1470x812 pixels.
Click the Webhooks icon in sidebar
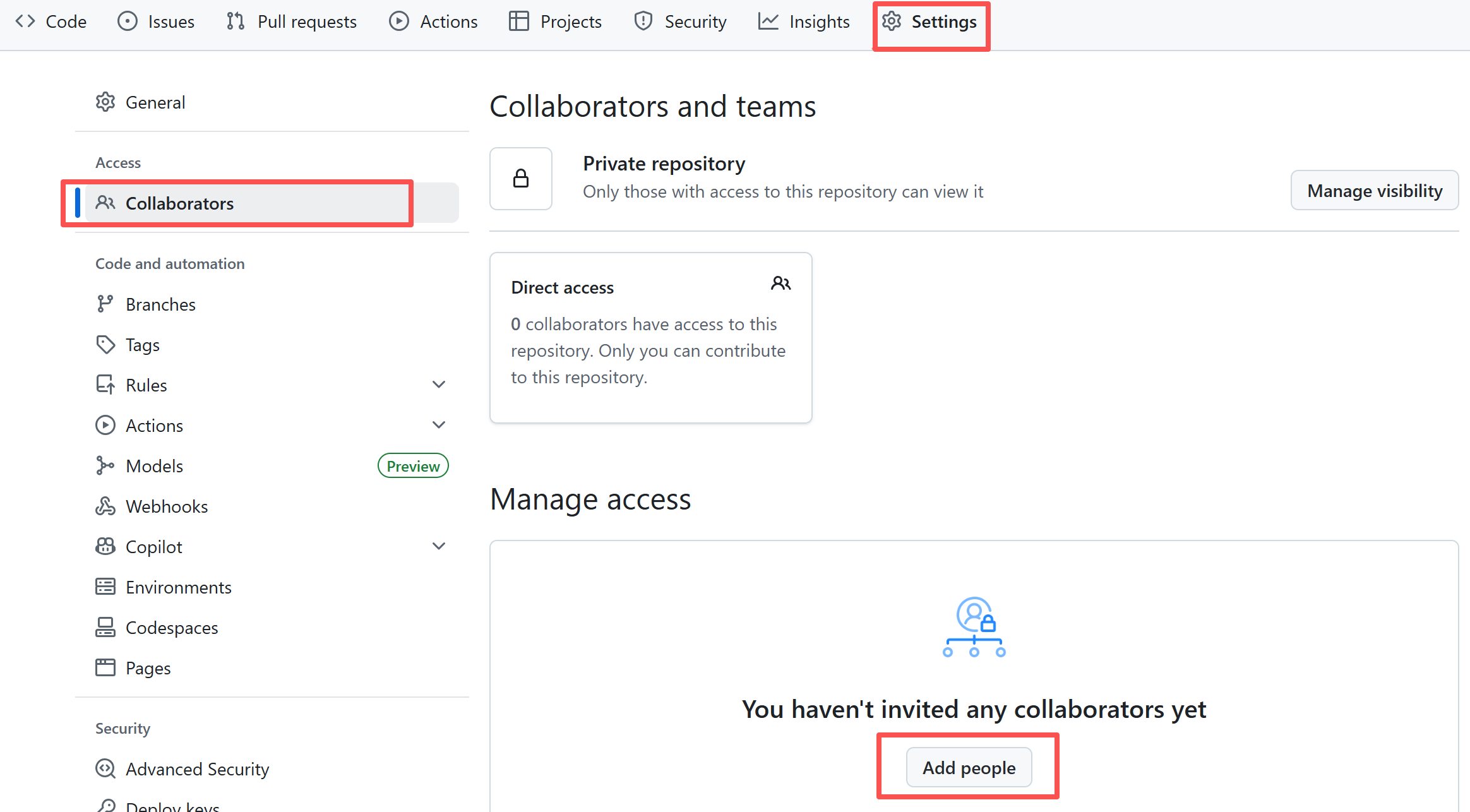pos(105,506)
